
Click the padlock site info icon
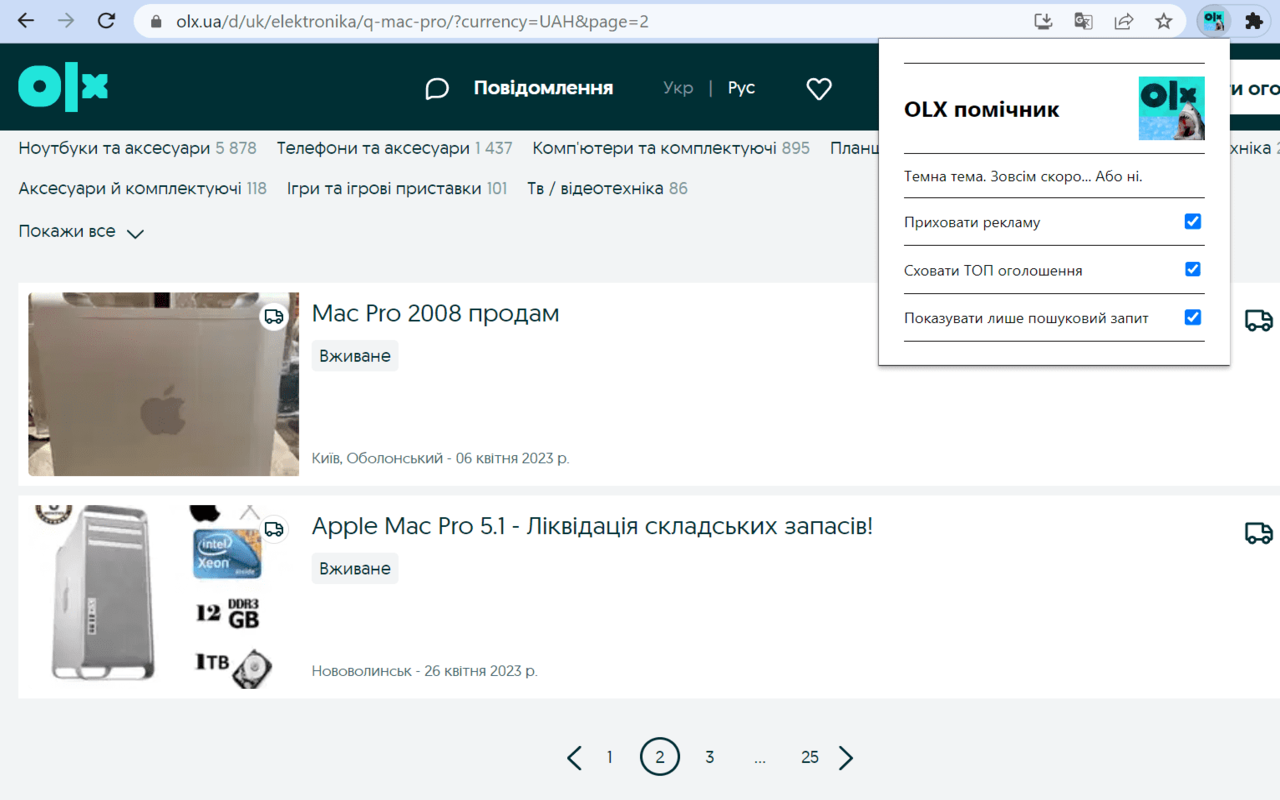point(155,21)
